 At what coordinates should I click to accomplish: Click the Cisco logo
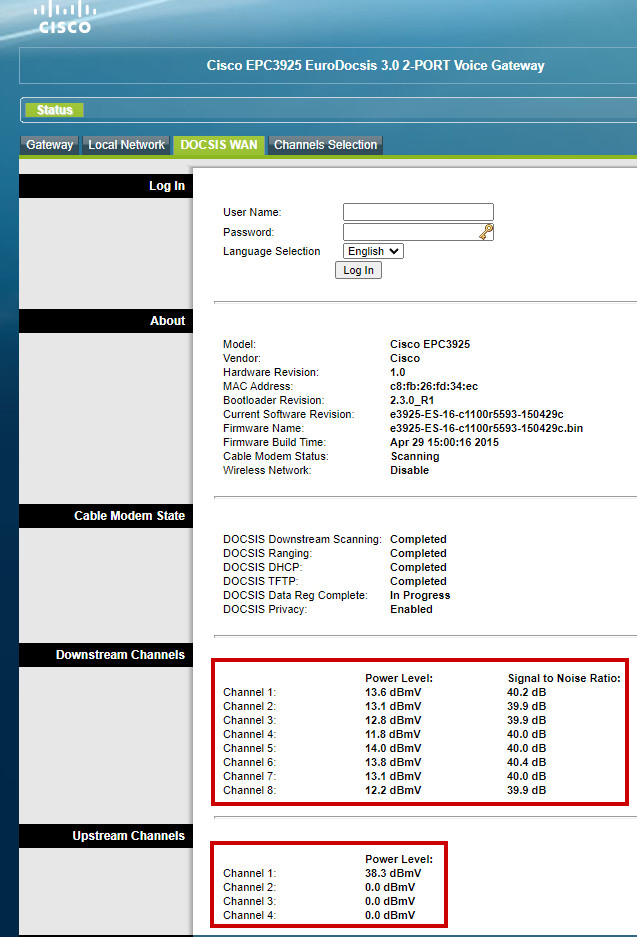[64, 17]
